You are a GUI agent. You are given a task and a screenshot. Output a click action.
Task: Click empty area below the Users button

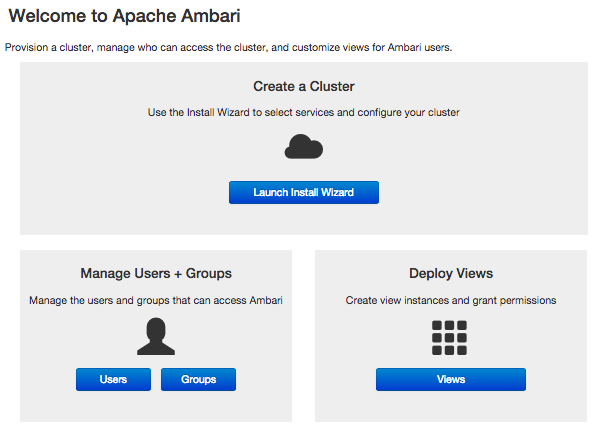[113, 407]
